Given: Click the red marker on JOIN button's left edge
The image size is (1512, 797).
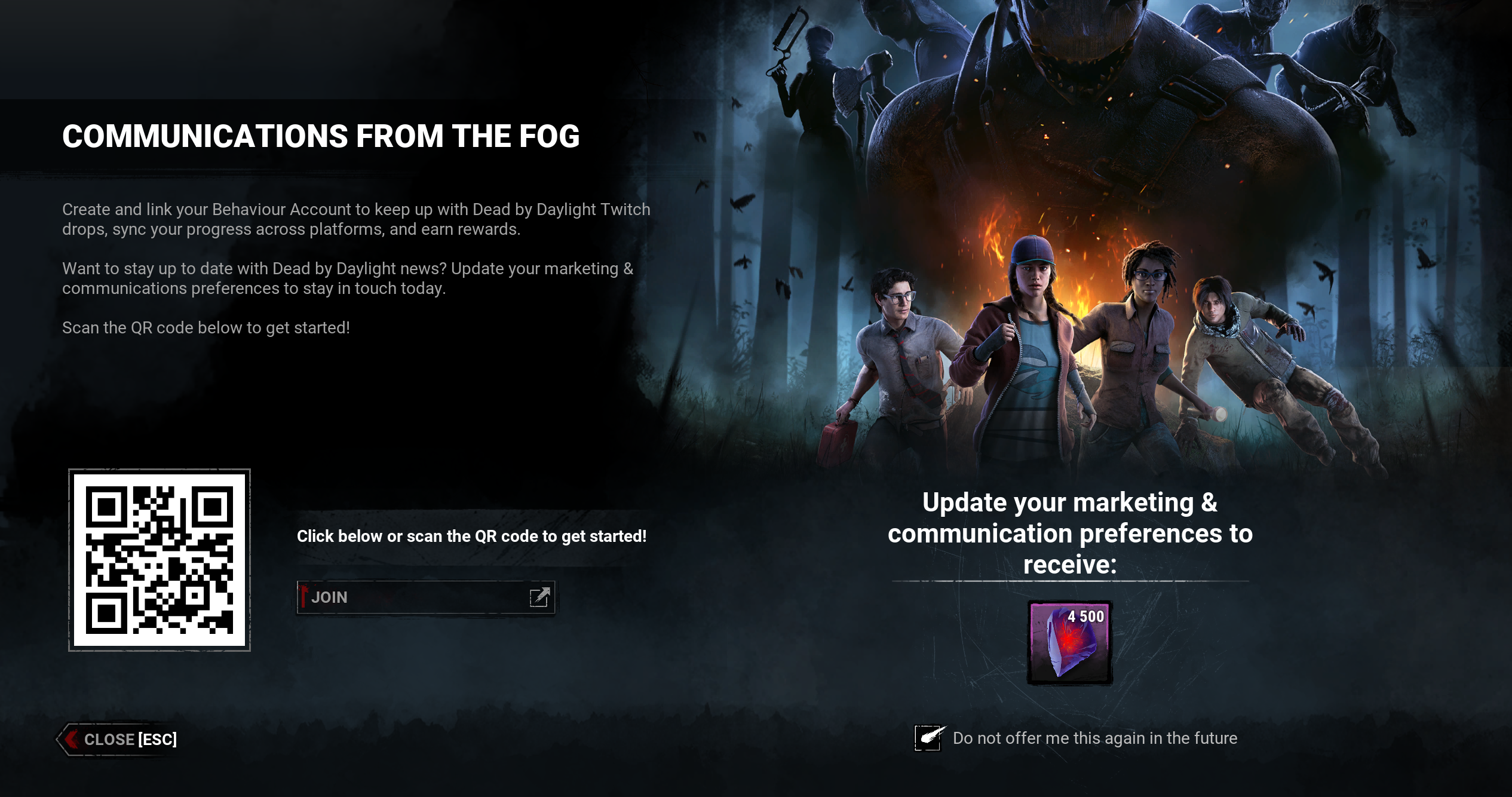Looking at the screenshot, I should [x=303, y=596].
